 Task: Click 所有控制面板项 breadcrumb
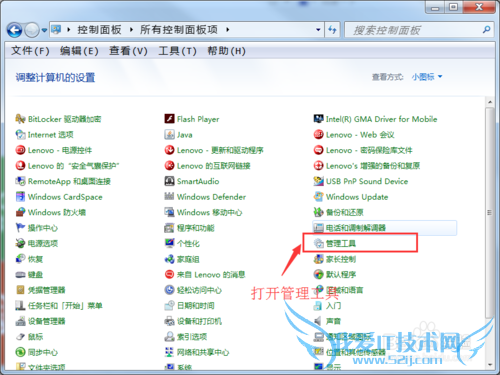[x=179, y=30]
